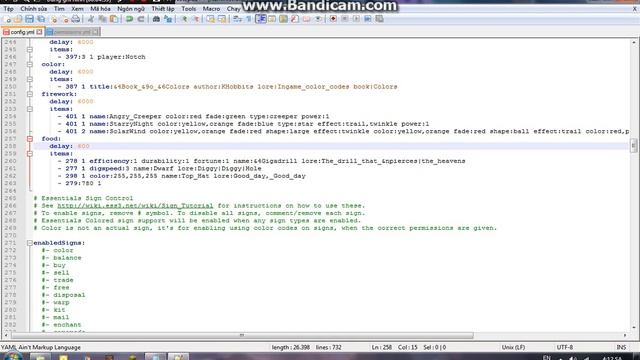
Task: Click the Close All documents toolbar icon
Action: click(65, 19)
